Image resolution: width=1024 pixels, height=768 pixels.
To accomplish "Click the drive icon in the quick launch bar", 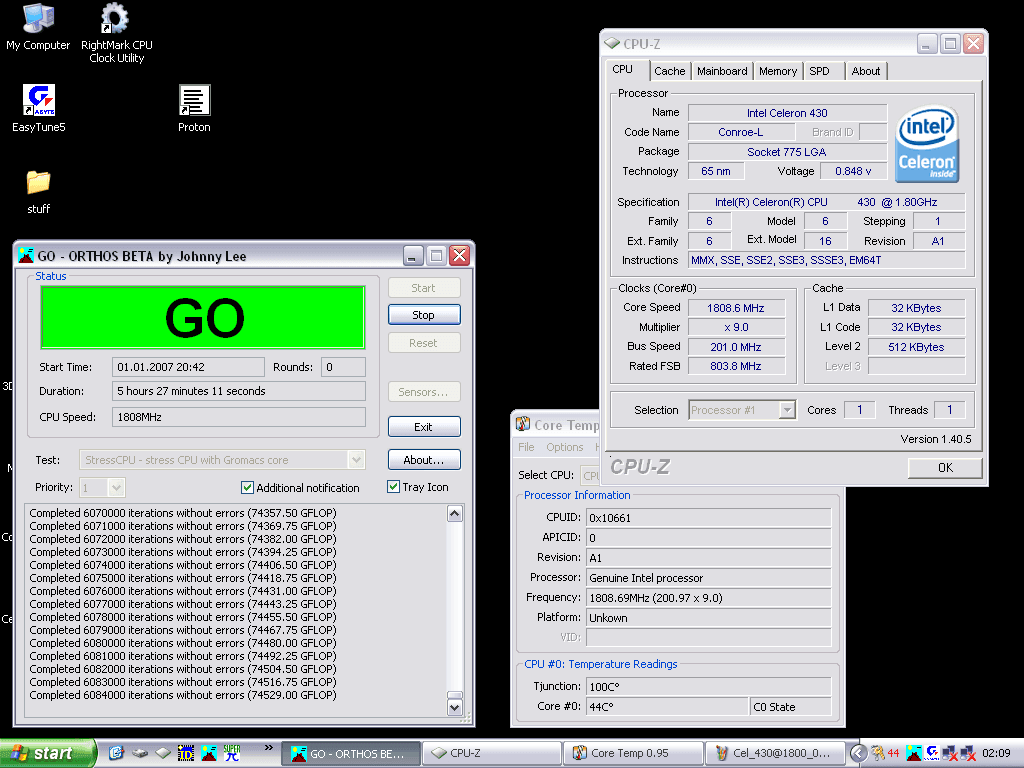I will coord(140,753).
